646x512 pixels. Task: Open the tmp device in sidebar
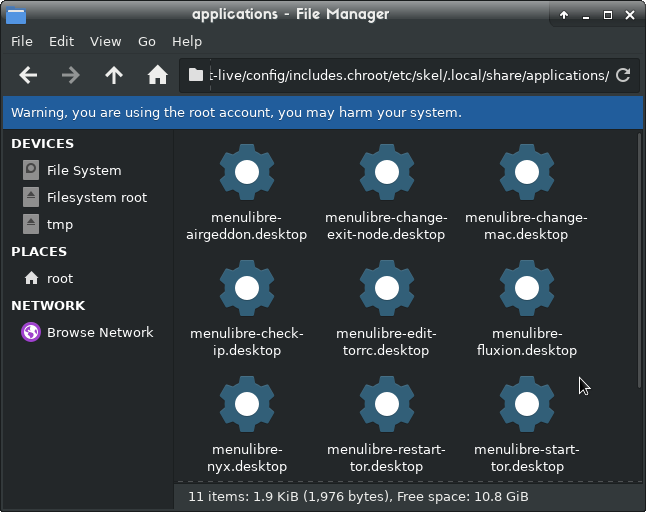[x=59, y=224]
